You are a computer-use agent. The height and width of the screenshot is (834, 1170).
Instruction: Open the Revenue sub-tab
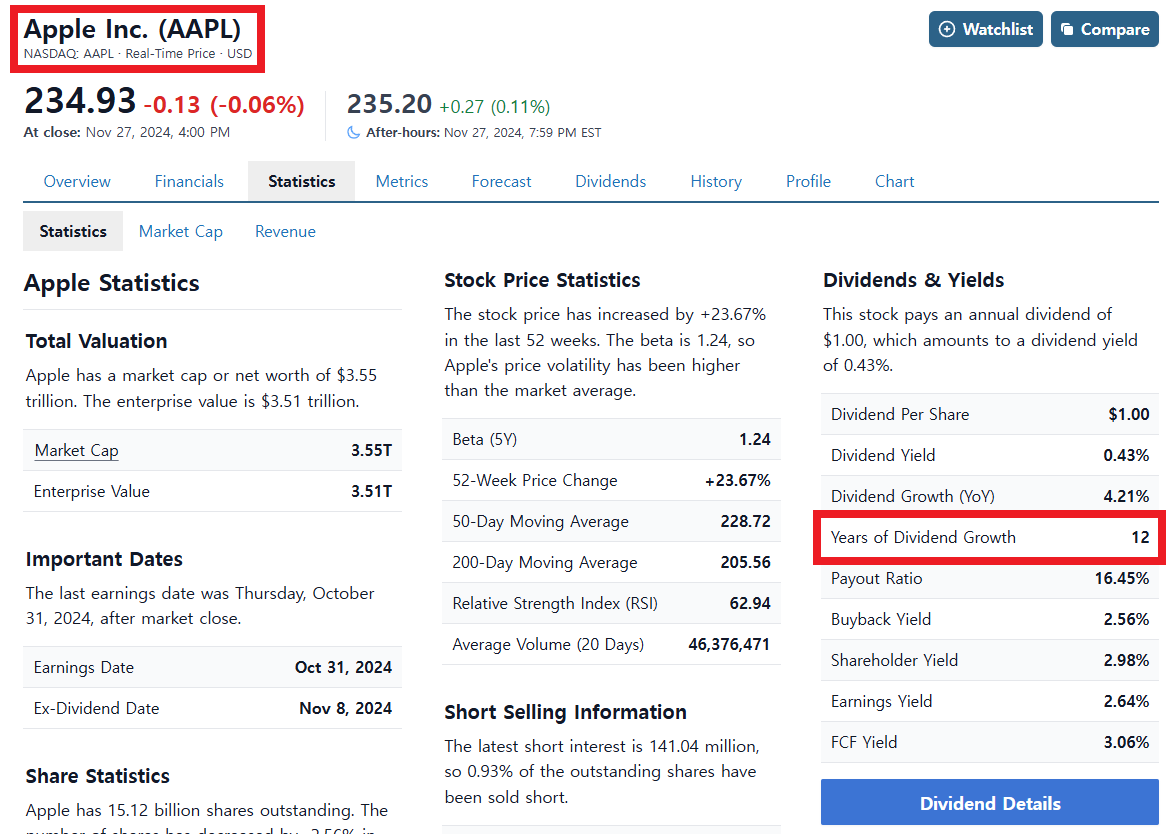[x=285, y=231]
